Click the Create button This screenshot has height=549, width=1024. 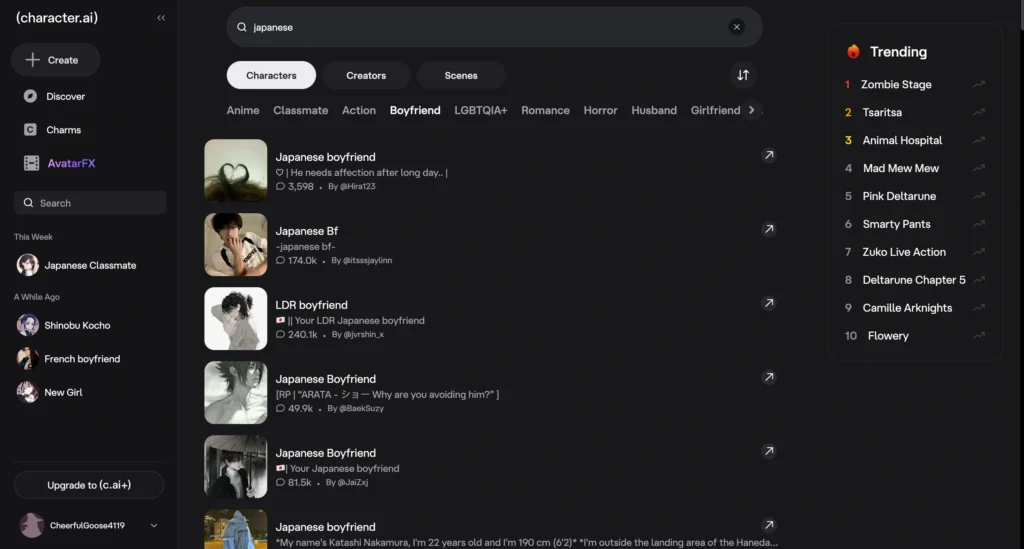(56, 60)
